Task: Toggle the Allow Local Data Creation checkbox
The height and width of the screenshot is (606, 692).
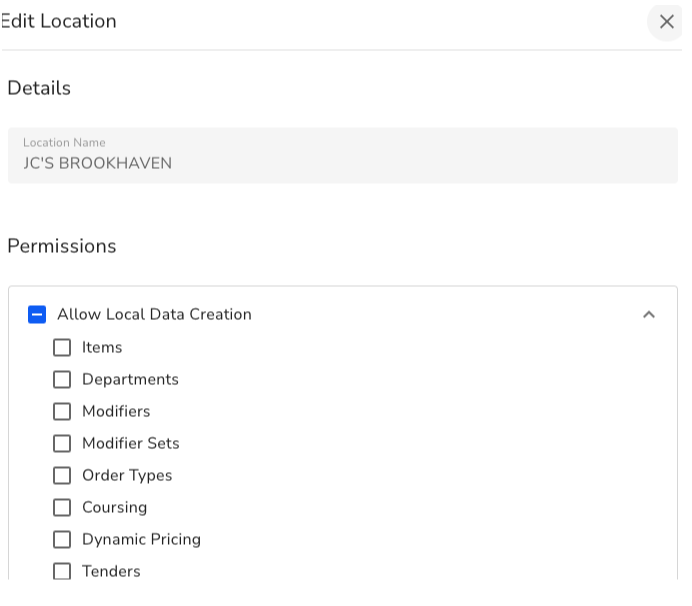Action: (x=37, y=315)
